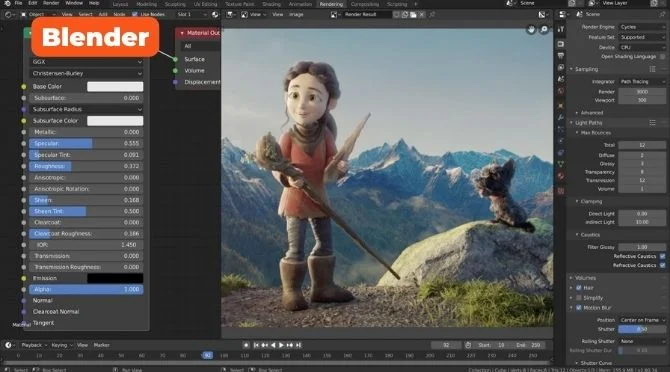
Task: Toggle the Reflective Caustics checkbox
Action: [663, 256]
